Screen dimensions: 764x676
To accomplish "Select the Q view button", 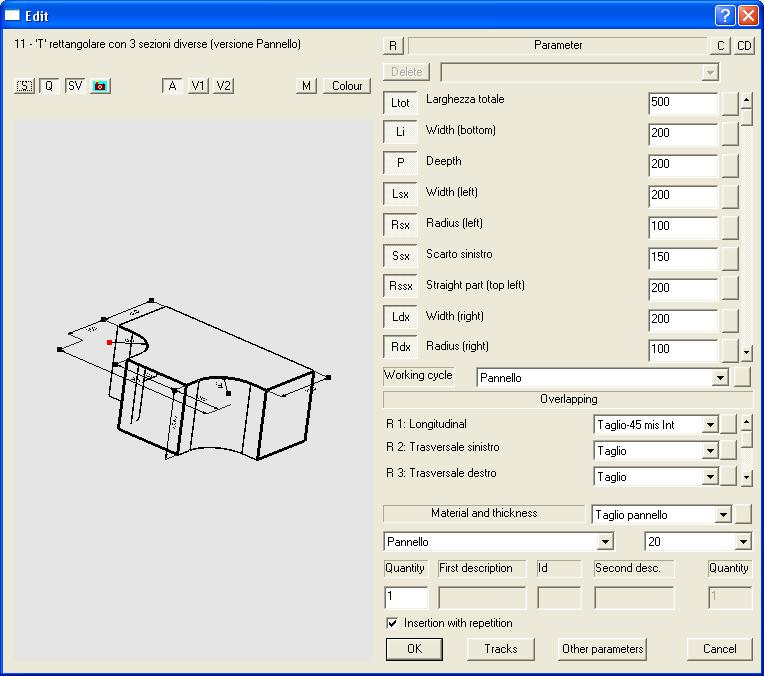I will point(49,86).
